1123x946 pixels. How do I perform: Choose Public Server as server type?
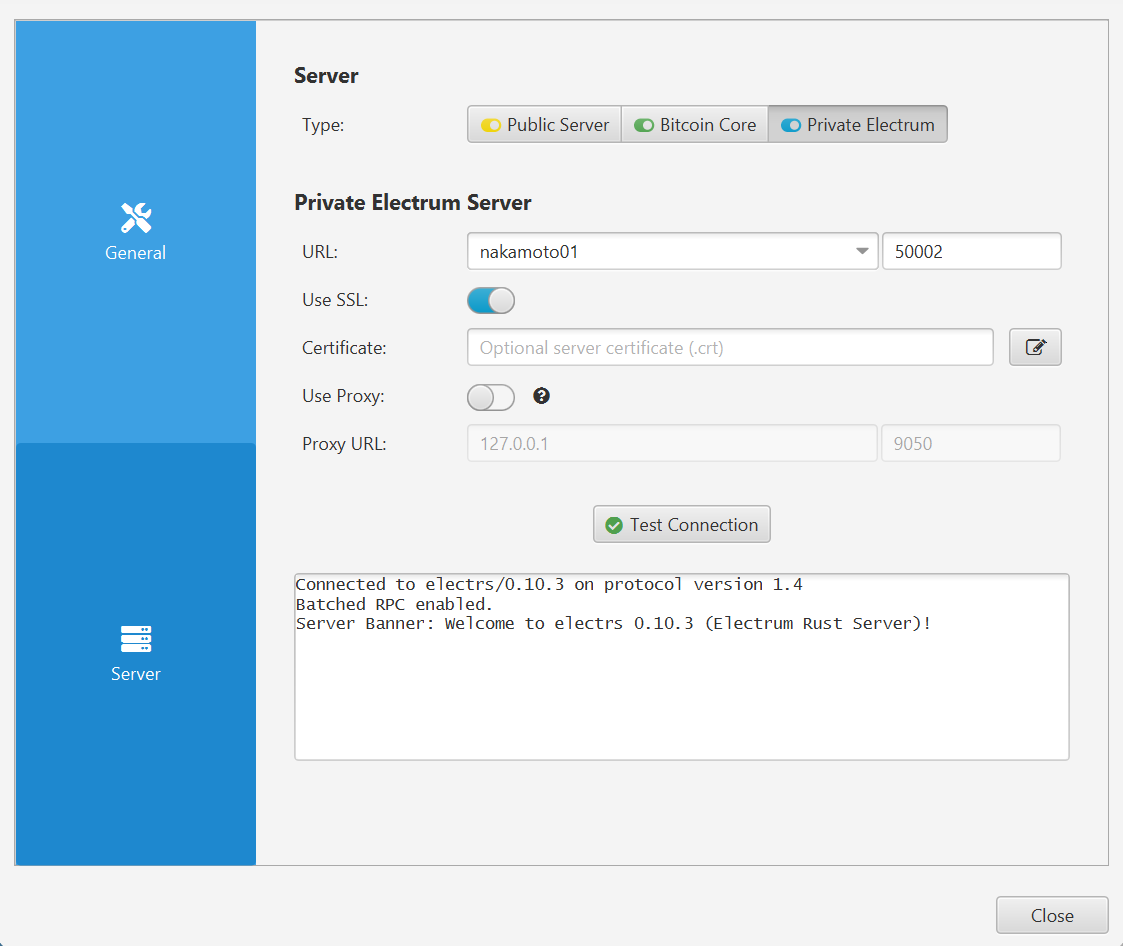tap(545, 125)
